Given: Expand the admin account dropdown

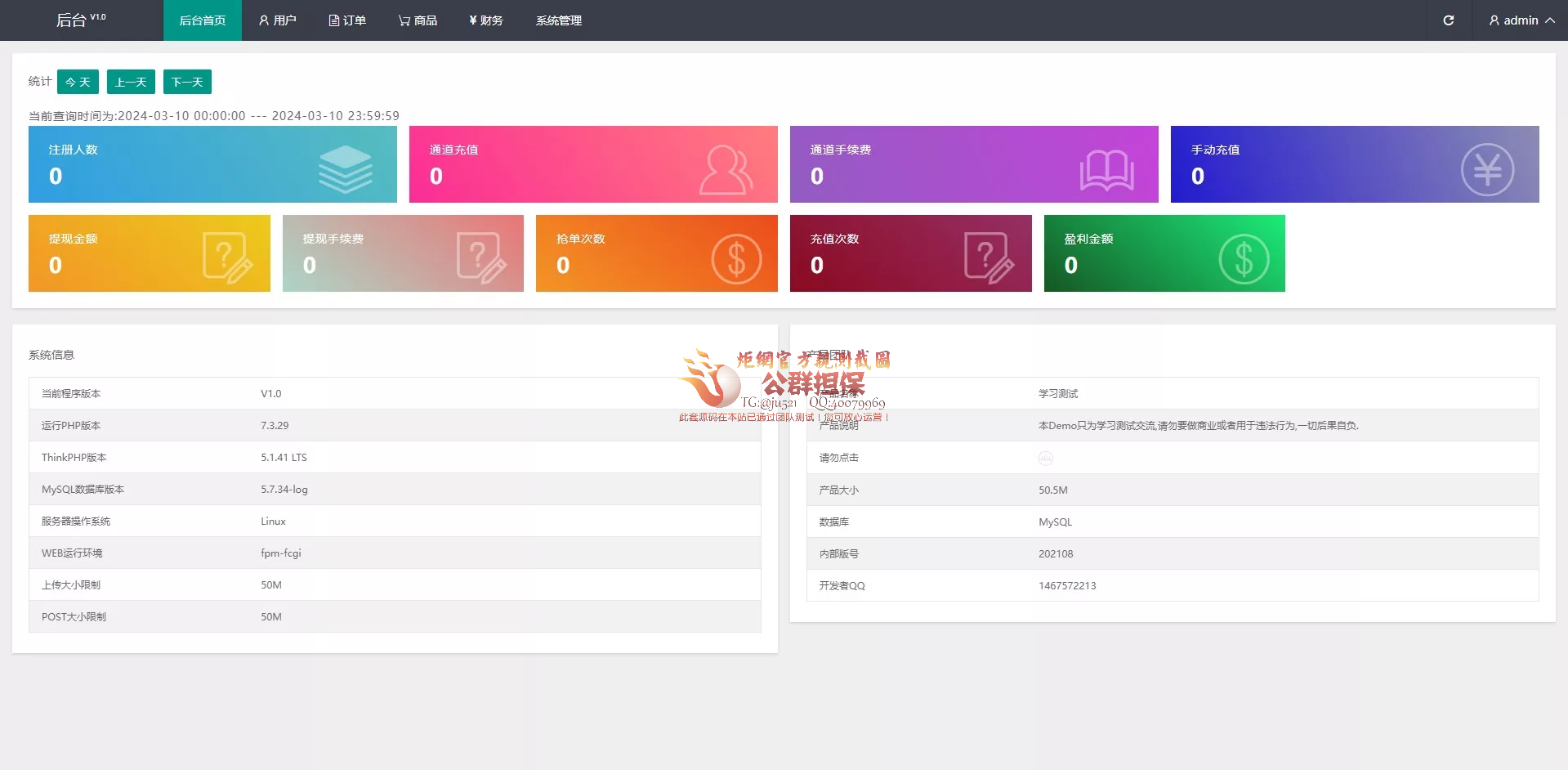Looking at the screenshot, I should 1521,20.
